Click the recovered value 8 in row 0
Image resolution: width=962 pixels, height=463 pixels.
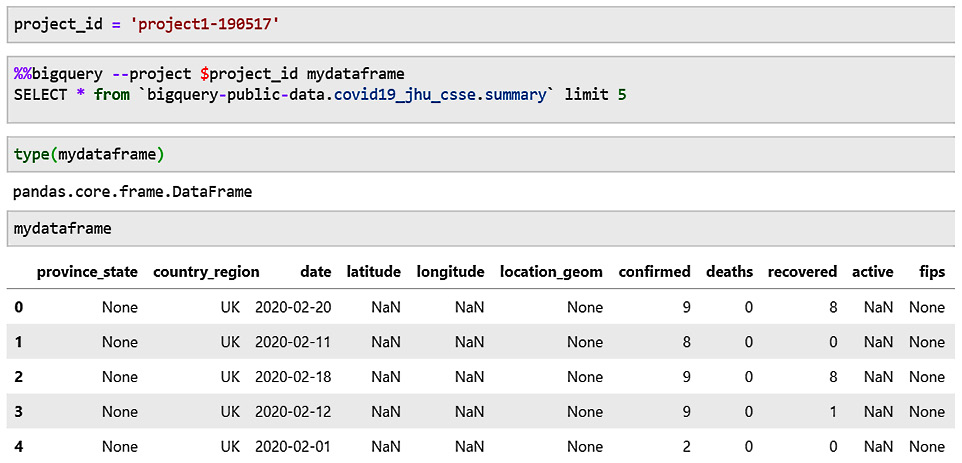click(x=833, y=307)
